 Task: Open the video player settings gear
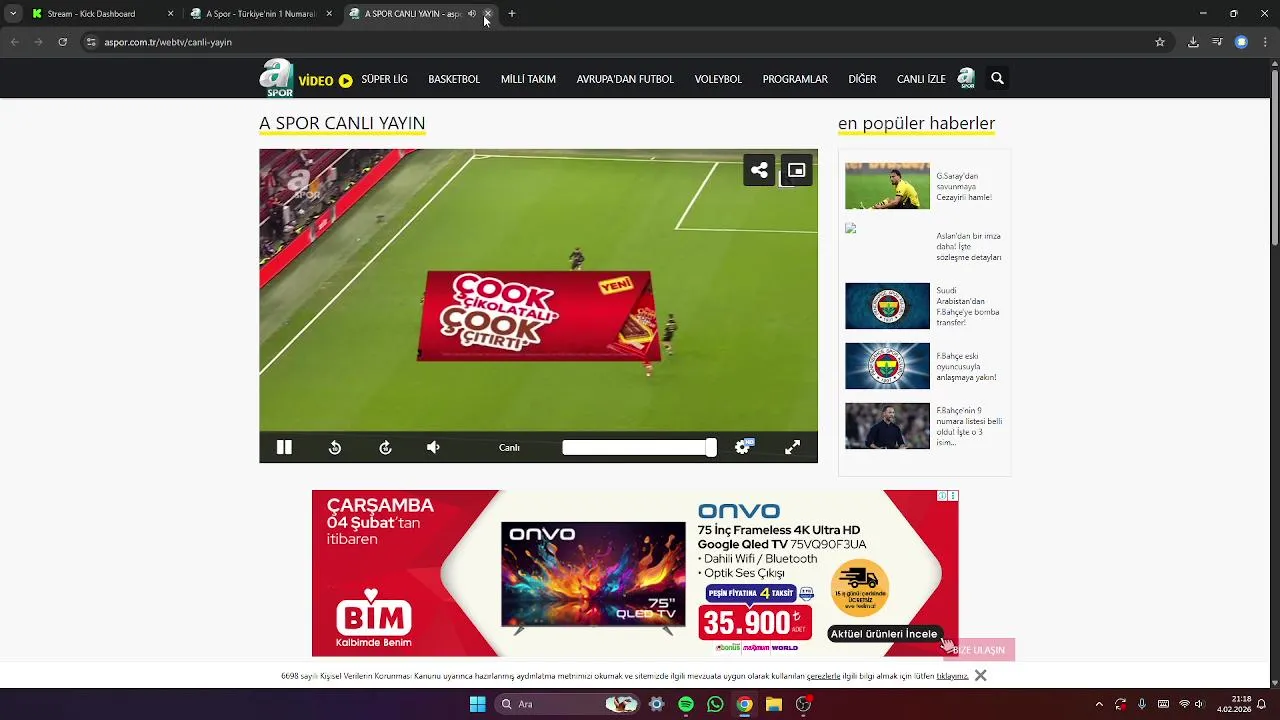pos(743,447)
